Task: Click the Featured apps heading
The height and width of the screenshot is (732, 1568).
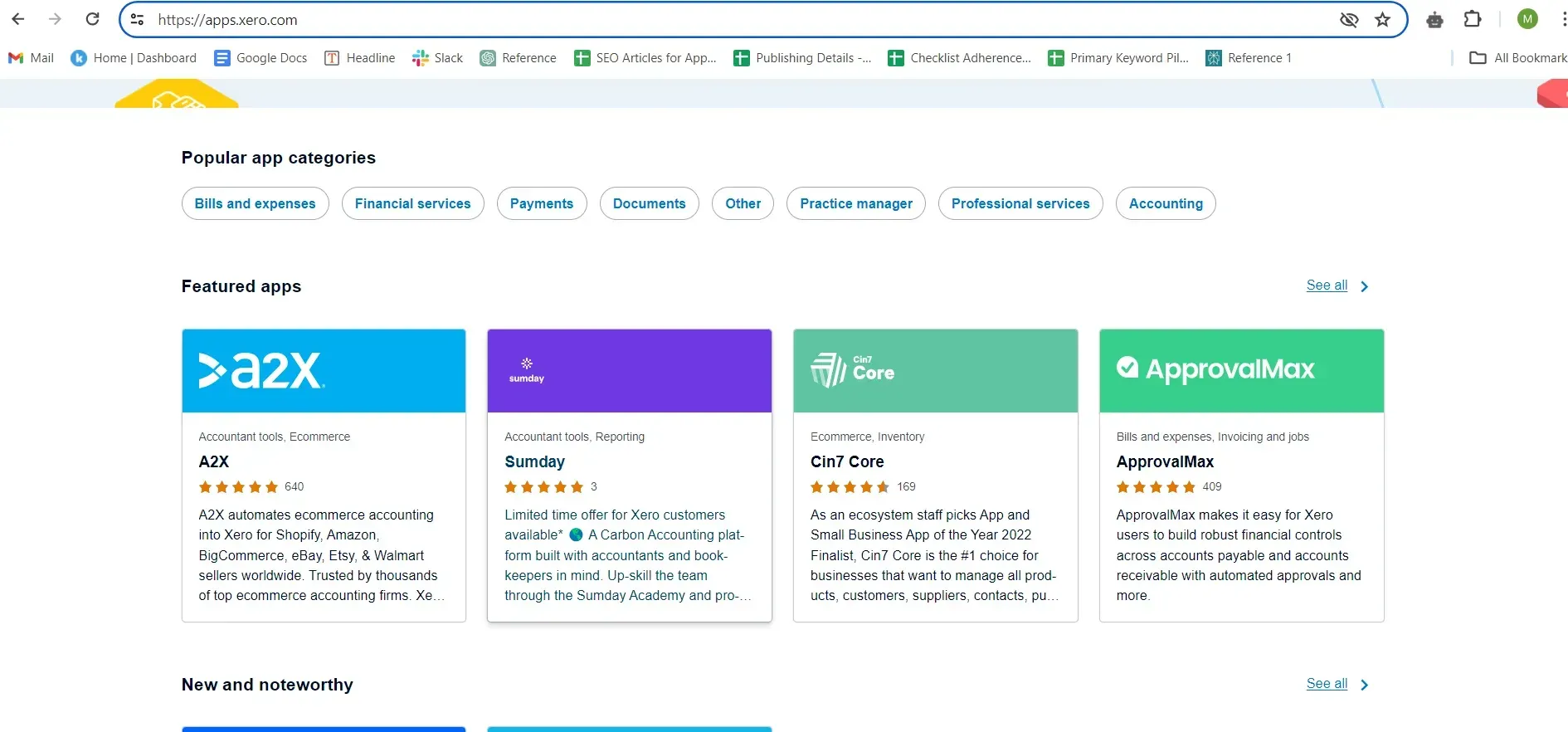Action: coord(241,286)
